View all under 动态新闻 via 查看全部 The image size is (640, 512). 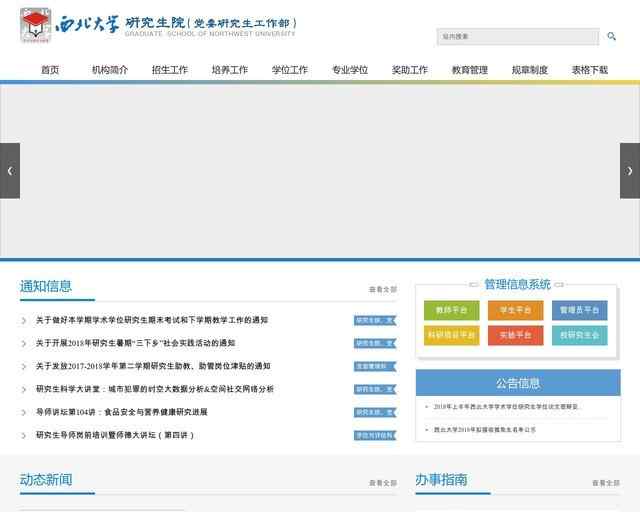click(x=382, y=483)
